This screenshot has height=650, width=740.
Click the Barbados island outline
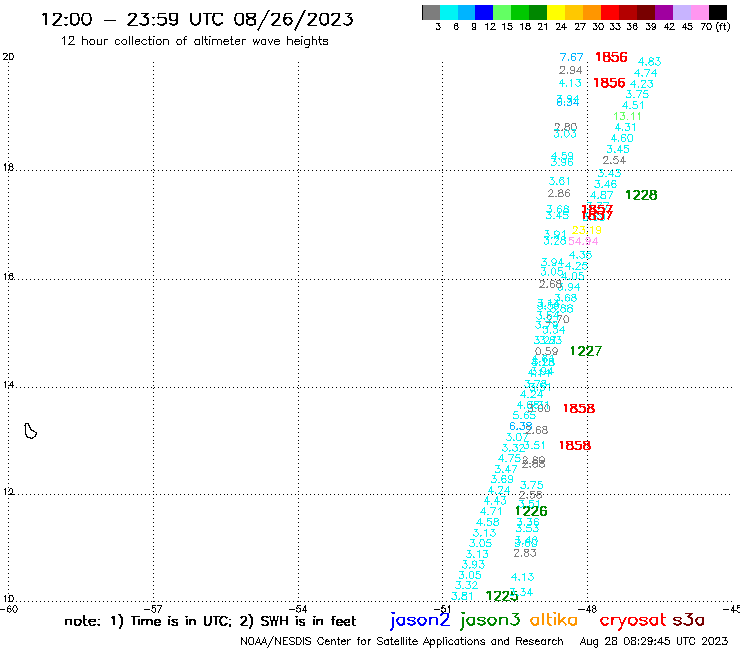(x=30, y=431)
